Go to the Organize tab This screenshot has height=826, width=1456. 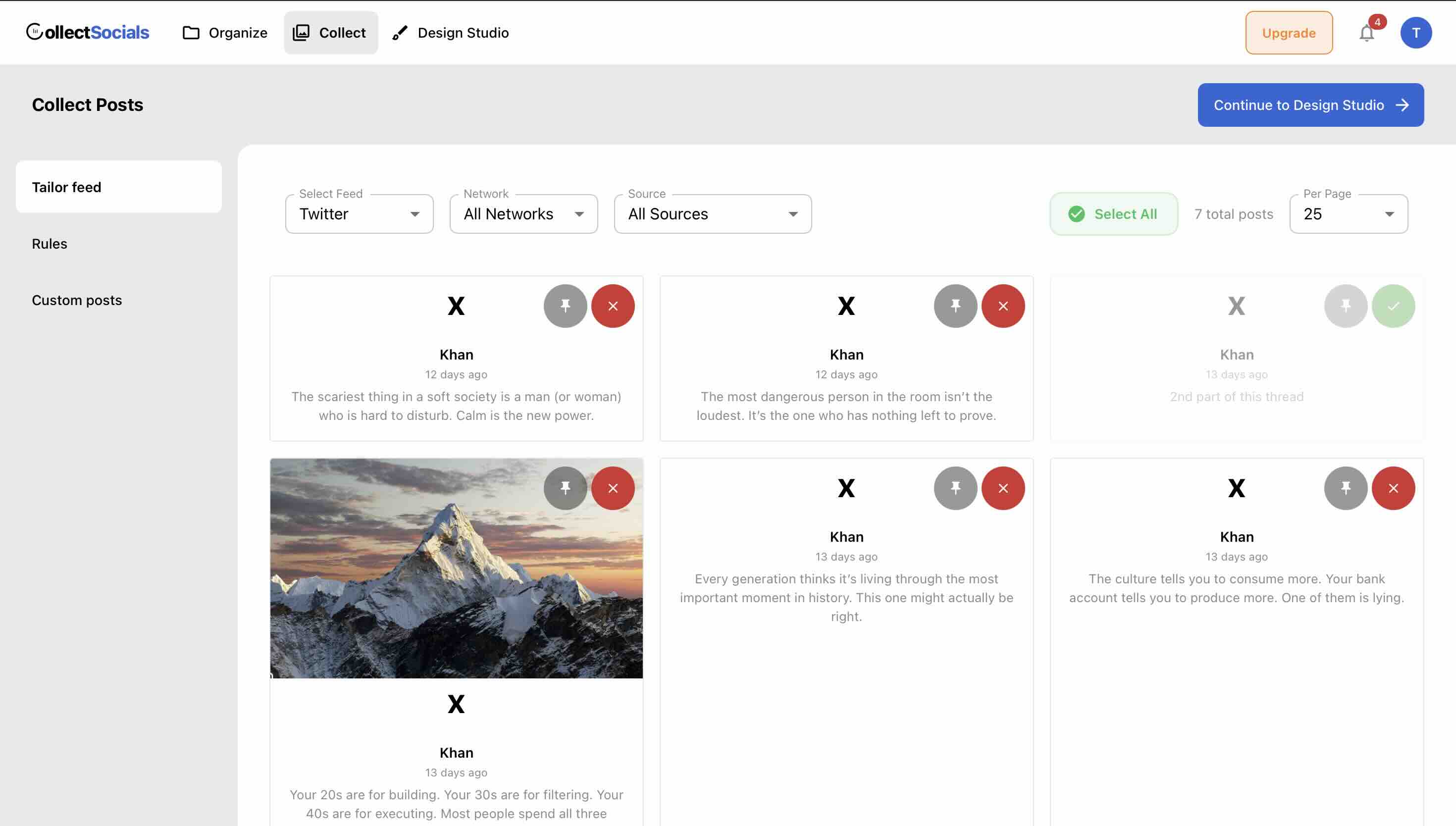coord(225,32)
